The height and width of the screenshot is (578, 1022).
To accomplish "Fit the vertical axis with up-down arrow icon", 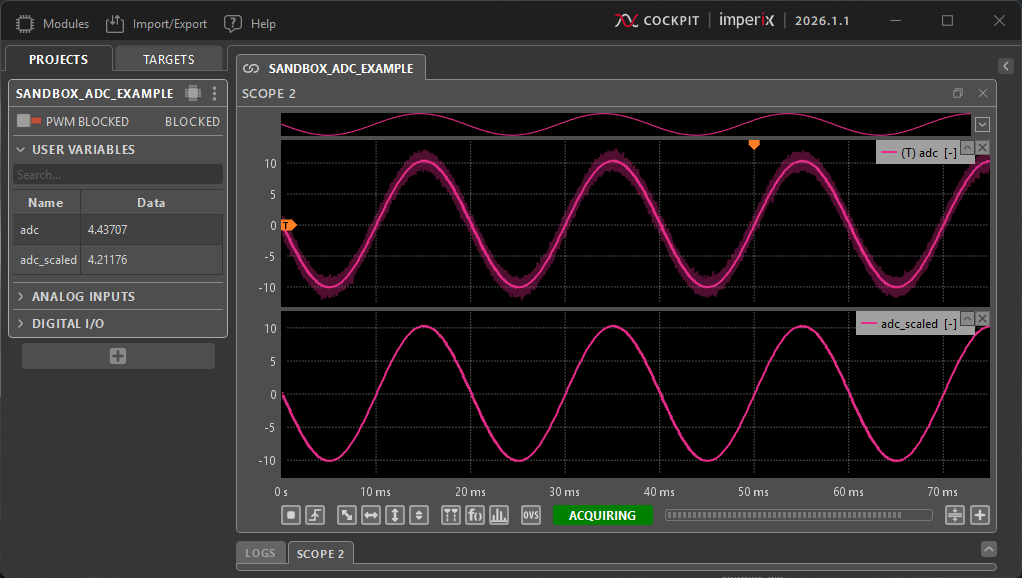I will pyautogui.click(x=395, y=515).
